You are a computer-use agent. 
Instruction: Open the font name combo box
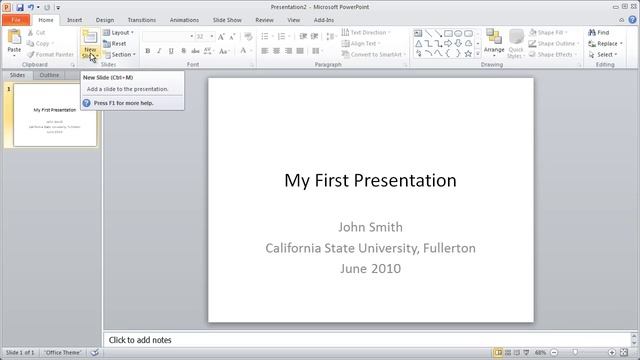point(168,37)
